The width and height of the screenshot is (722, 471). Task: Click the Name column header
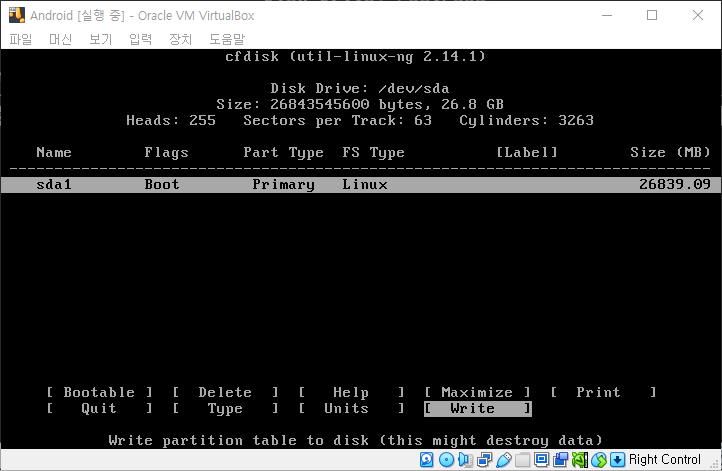tap(54, 152)
